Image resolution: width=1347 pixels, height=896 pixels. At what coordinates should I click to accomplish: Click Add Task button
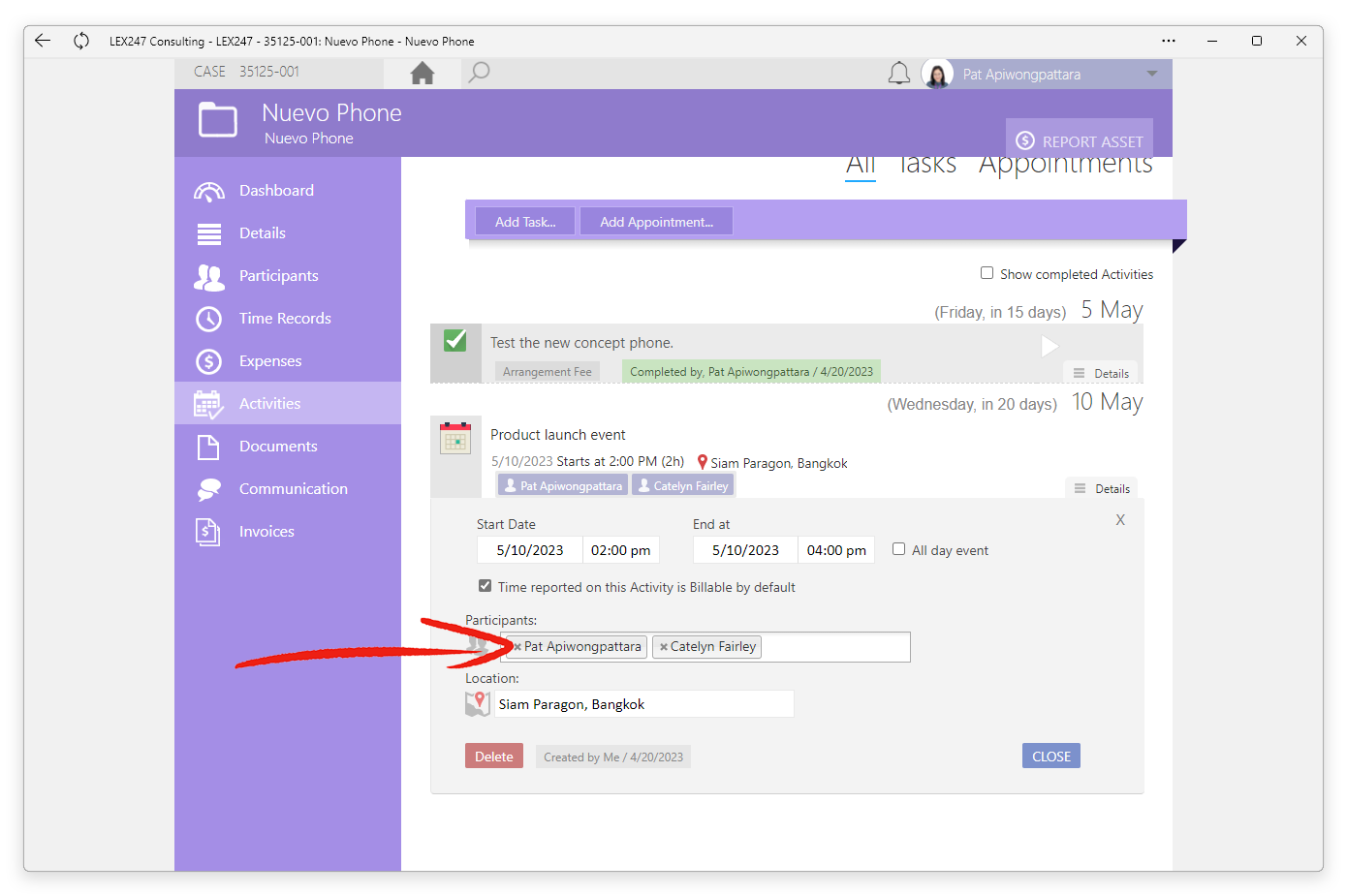click(525, 222)
